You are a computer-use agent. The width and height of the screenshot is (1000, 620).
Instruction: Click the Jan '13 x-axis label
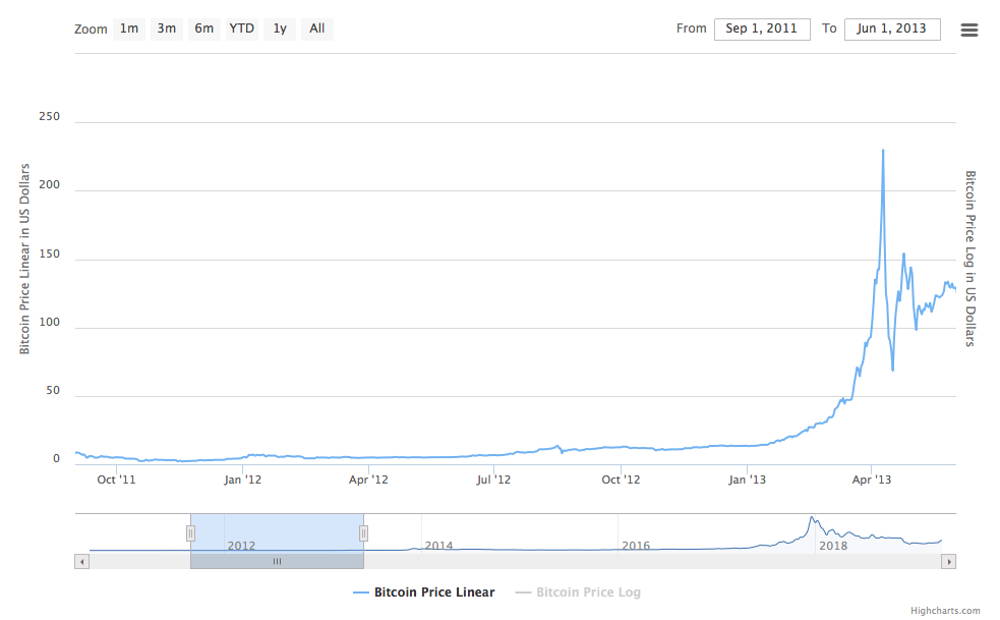[747, 480]
